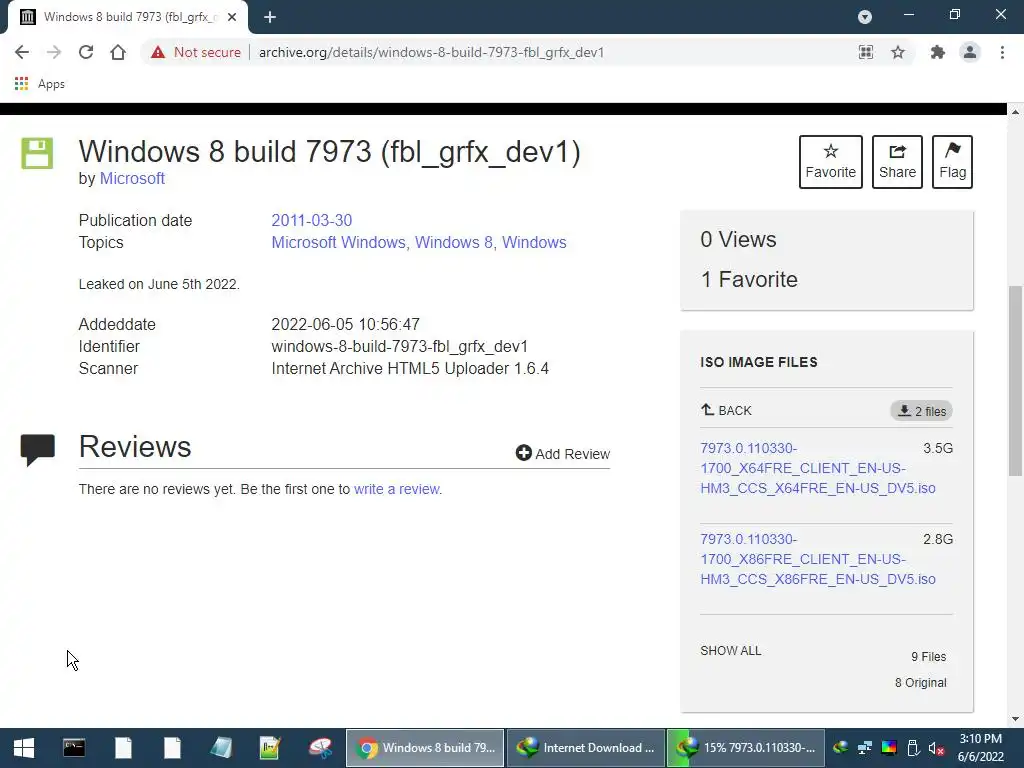The image size is (1024, 768).
Task: Click the green floppy disk software icon
Action: click(37, 153)
